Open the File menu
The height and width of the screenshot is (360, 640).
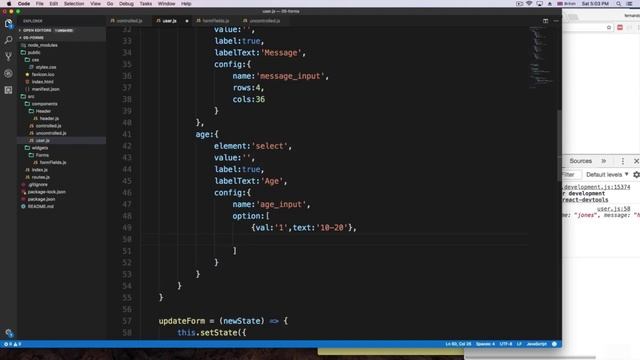click(40, 4)
